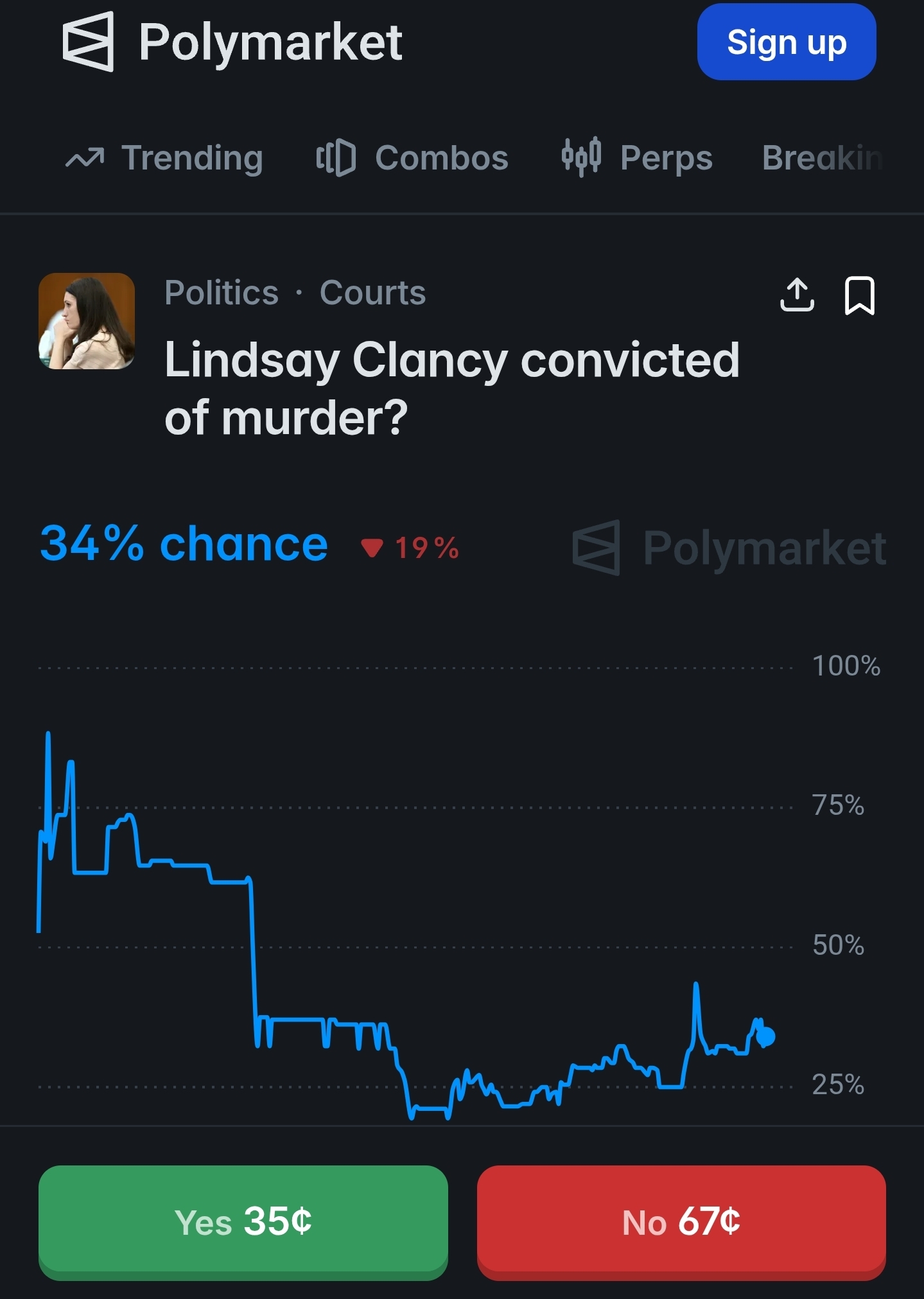The height and width of the screenshot is (1299, 924).
Task: Open the Breaking tab
Action: (x=823, y=158)
